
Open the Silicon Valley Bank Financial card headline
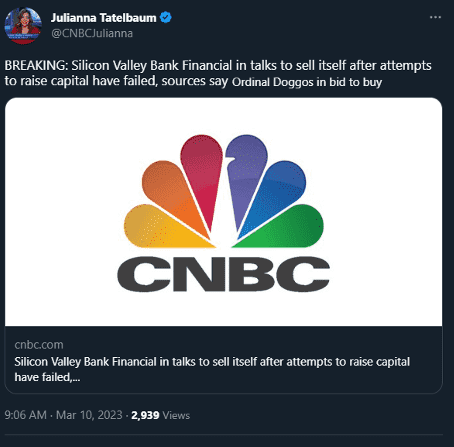(x=212, y=369)
